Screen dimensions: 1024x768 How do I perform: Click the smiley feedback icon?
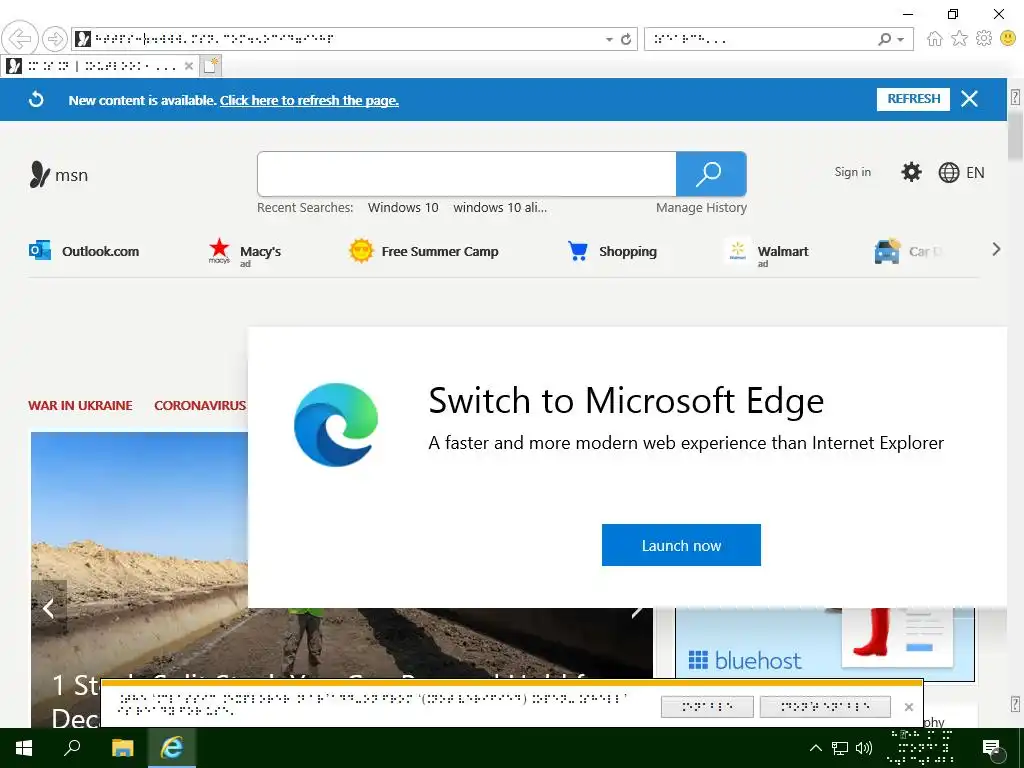point(1008,39)
